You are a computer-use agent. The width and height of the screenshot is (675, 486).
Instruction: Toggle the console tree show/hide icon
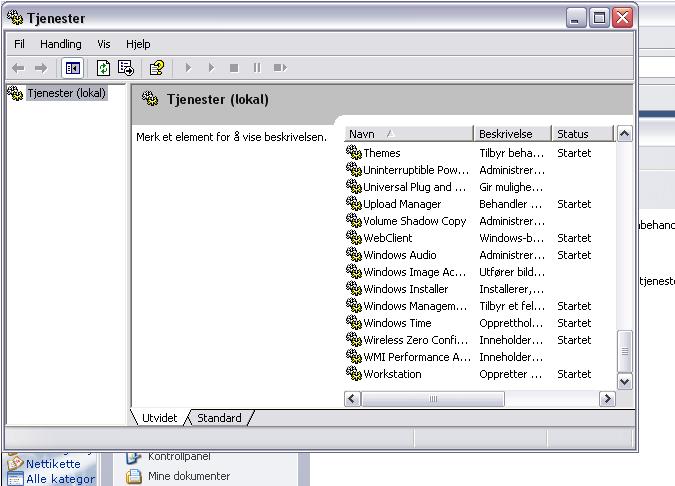coord(72,68)
